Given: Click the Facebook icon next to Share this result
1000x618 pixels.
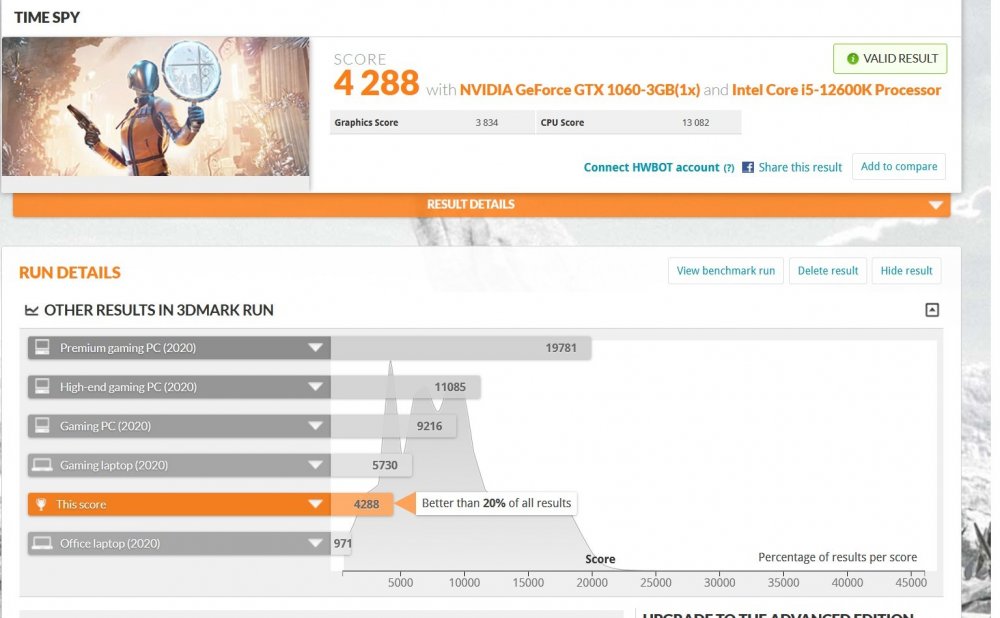Looking at the screenshot, I should click(x=747, y=167).
